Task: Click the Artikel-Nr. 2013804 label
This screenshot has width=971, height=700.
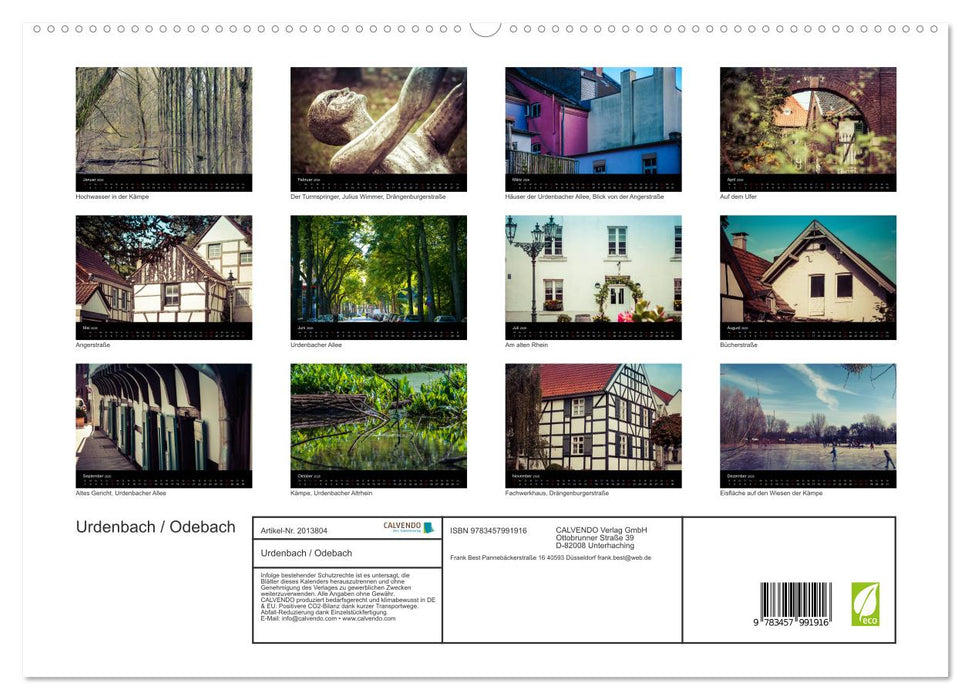Action: tap(293, 530)
